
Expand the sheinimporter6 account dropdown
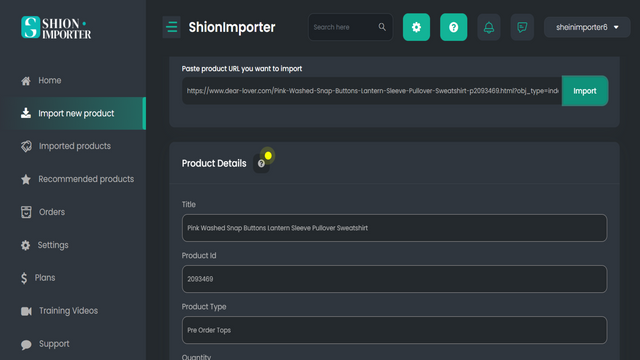pyautogui.click(x=587, y=27)
